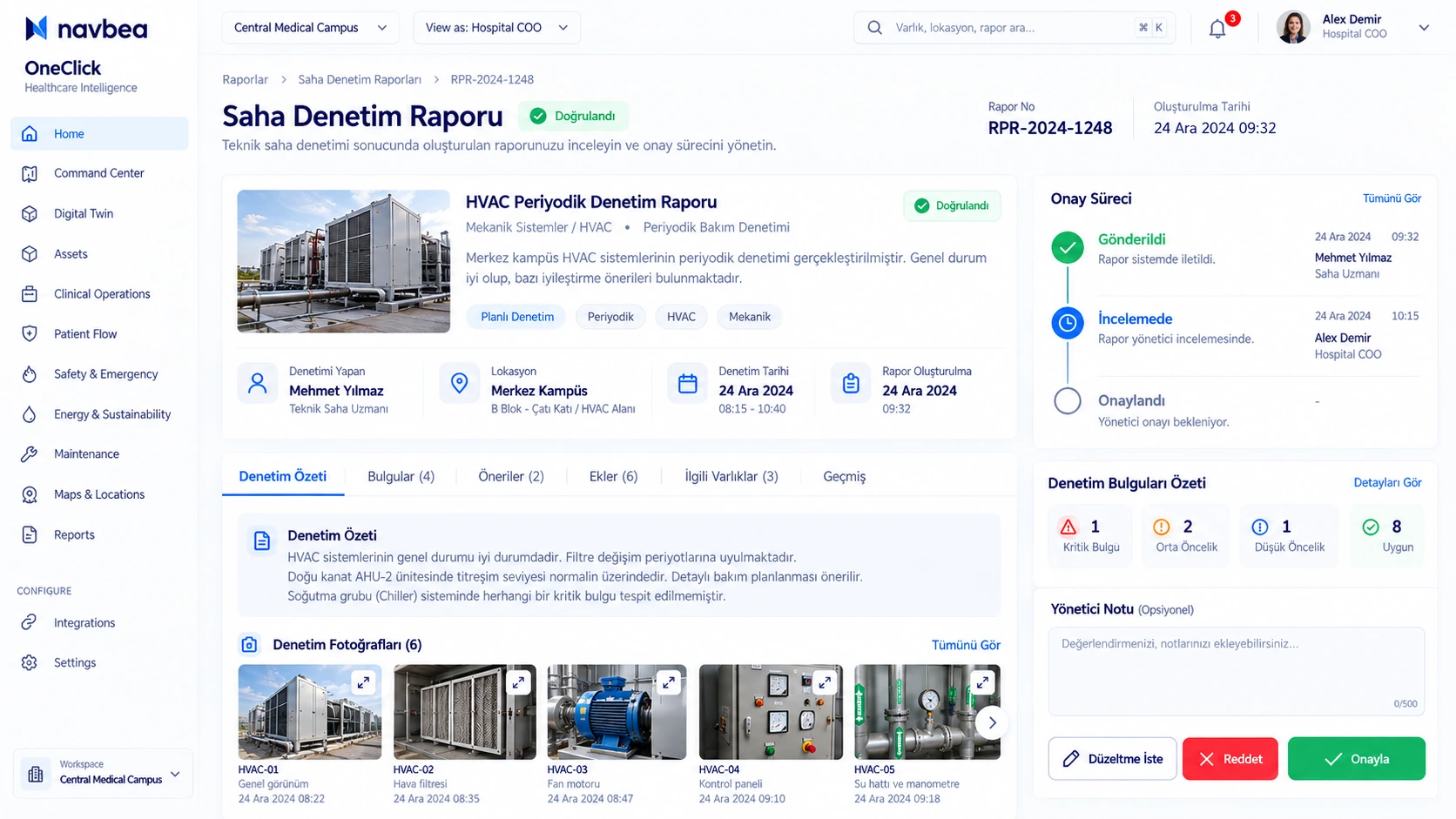This screenshot has height=819, width=1456.
Task: Click the Düzeltme İste button
Action: click(x=1112, y=759)
